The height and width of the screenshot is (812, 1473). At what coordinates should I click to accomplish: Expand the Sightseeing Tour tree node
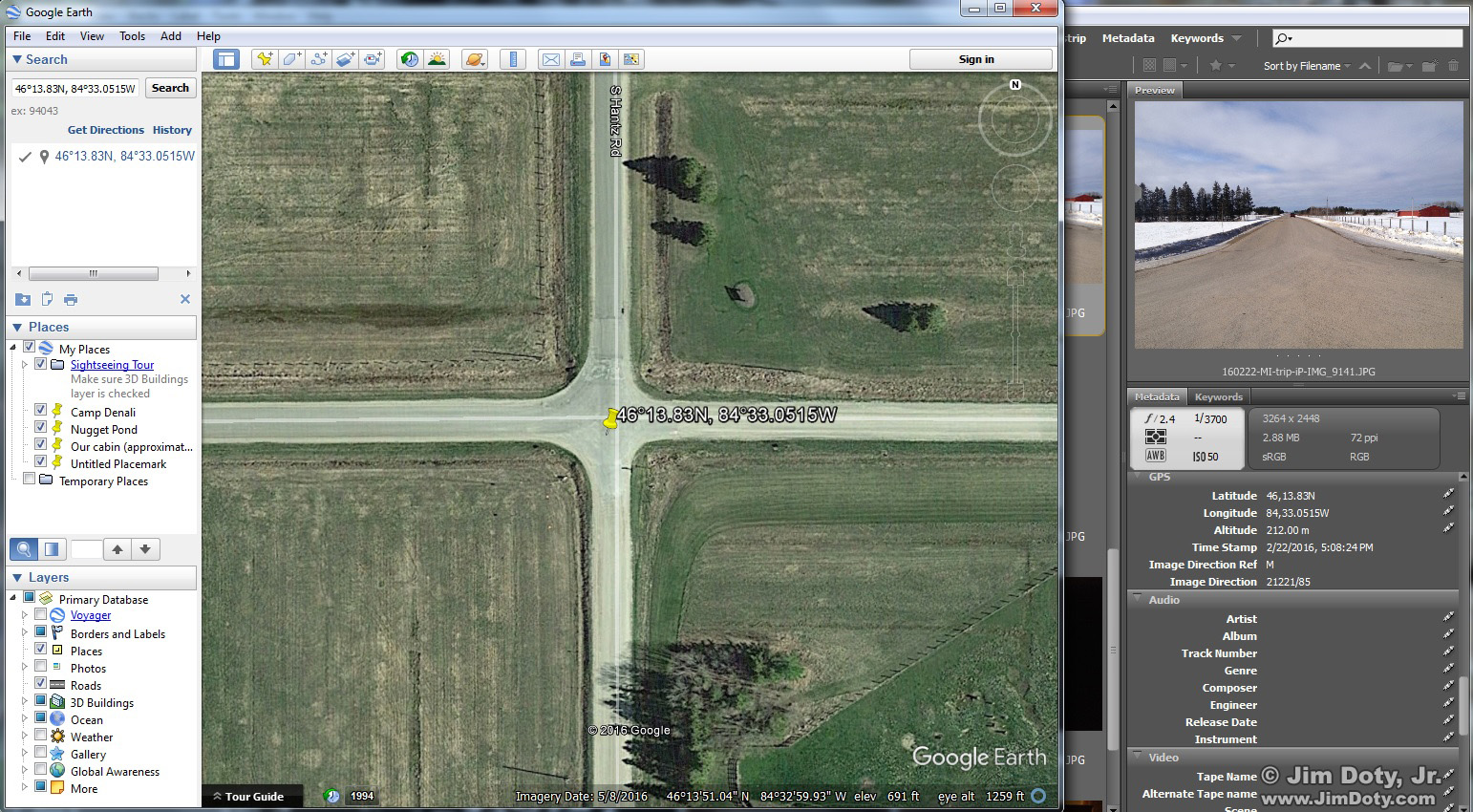click(25, 364)
